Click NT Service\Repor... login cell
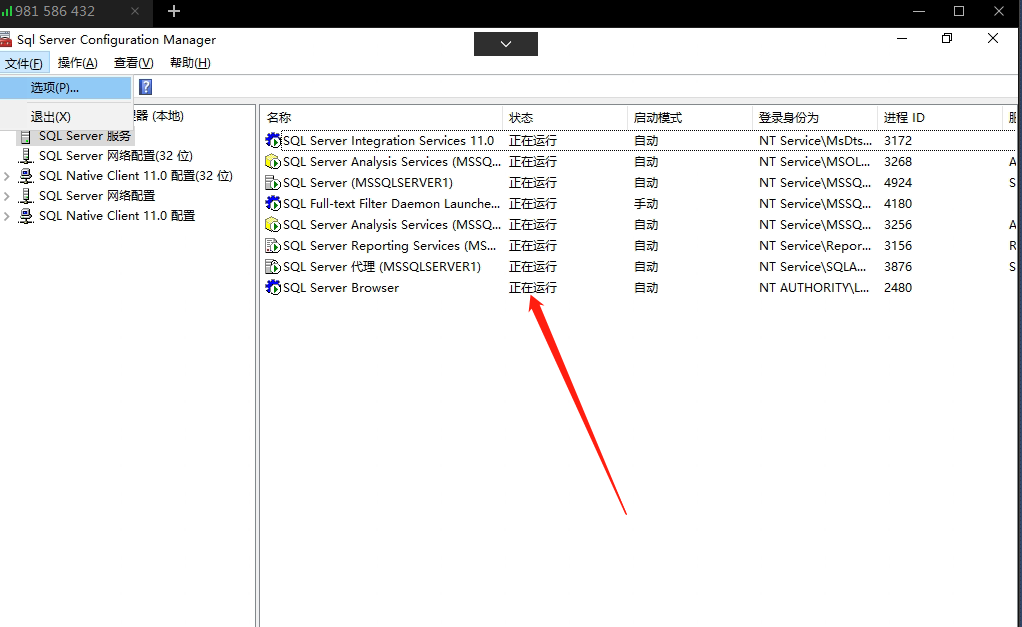 tap(815, 246)
